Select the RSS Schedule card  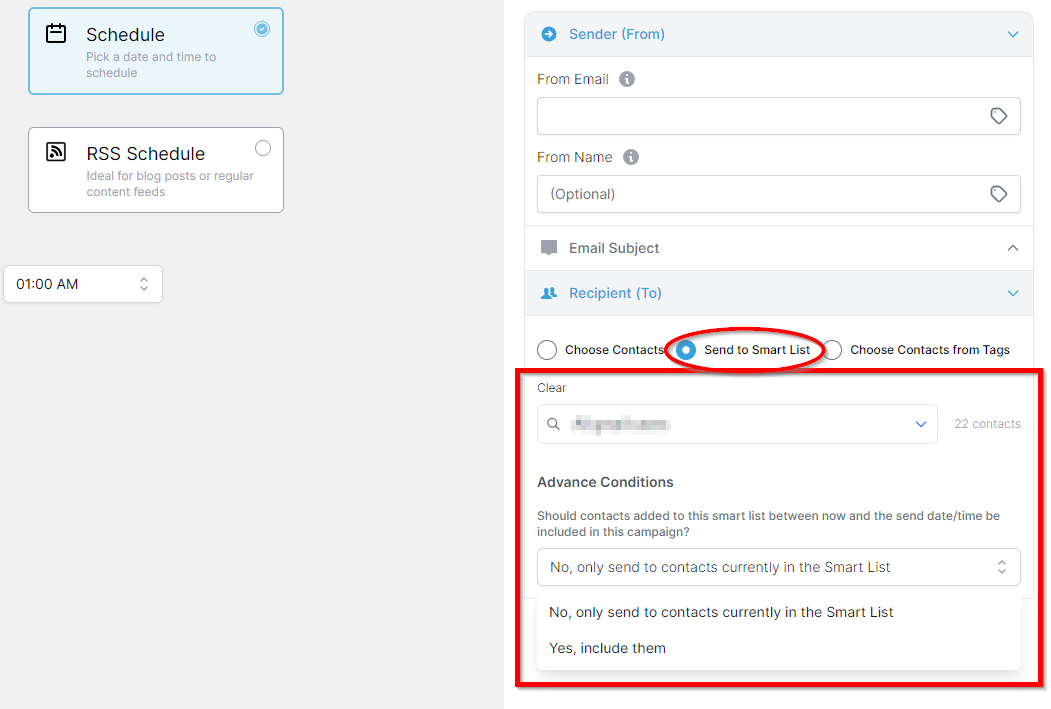tap(156, 170)
